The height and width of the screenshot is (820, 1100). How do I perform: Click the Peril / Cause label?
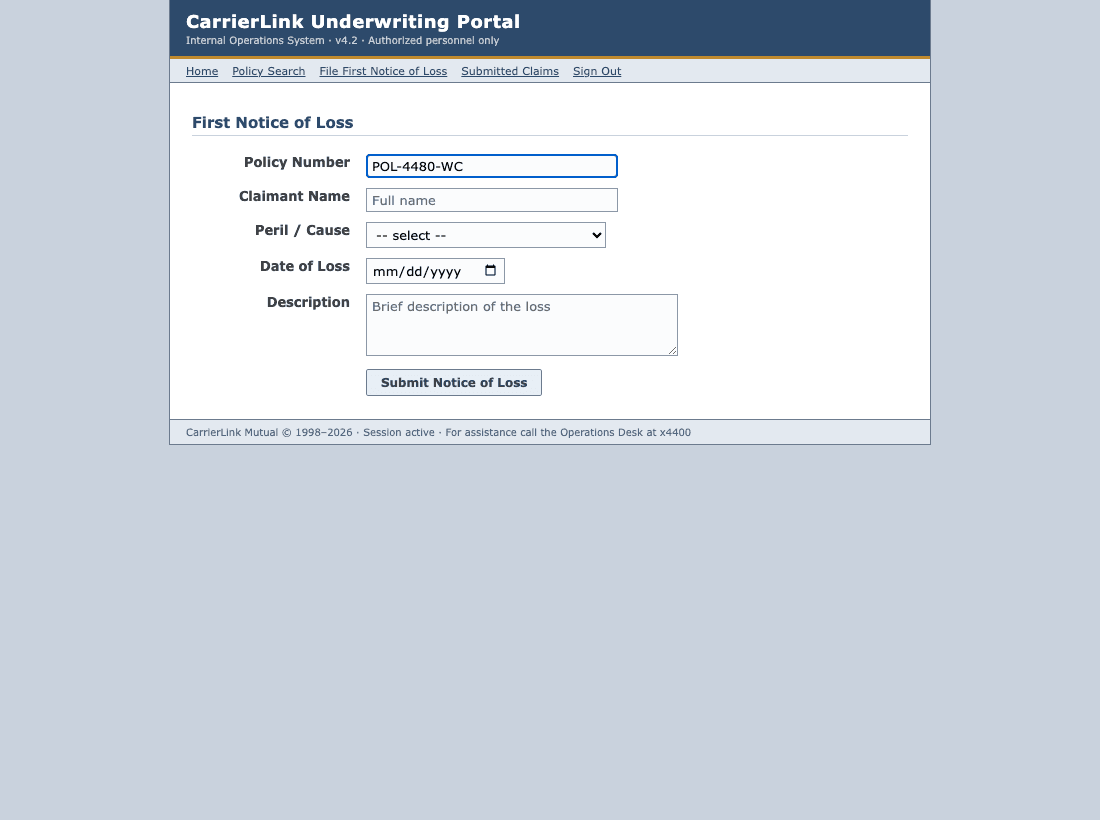pos(302,230)
